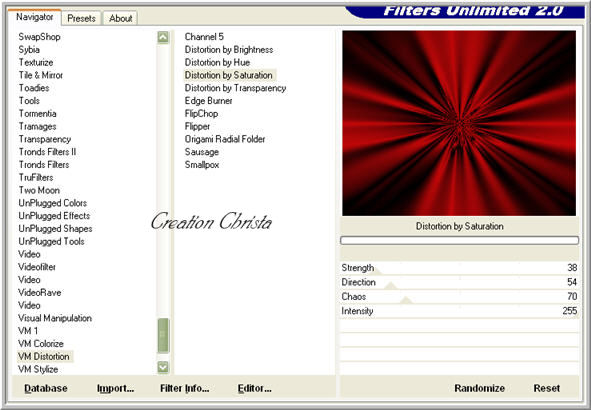This screenshot has width=591, height=410.
Task: Click the Database button
Action: tap(46, 388)
